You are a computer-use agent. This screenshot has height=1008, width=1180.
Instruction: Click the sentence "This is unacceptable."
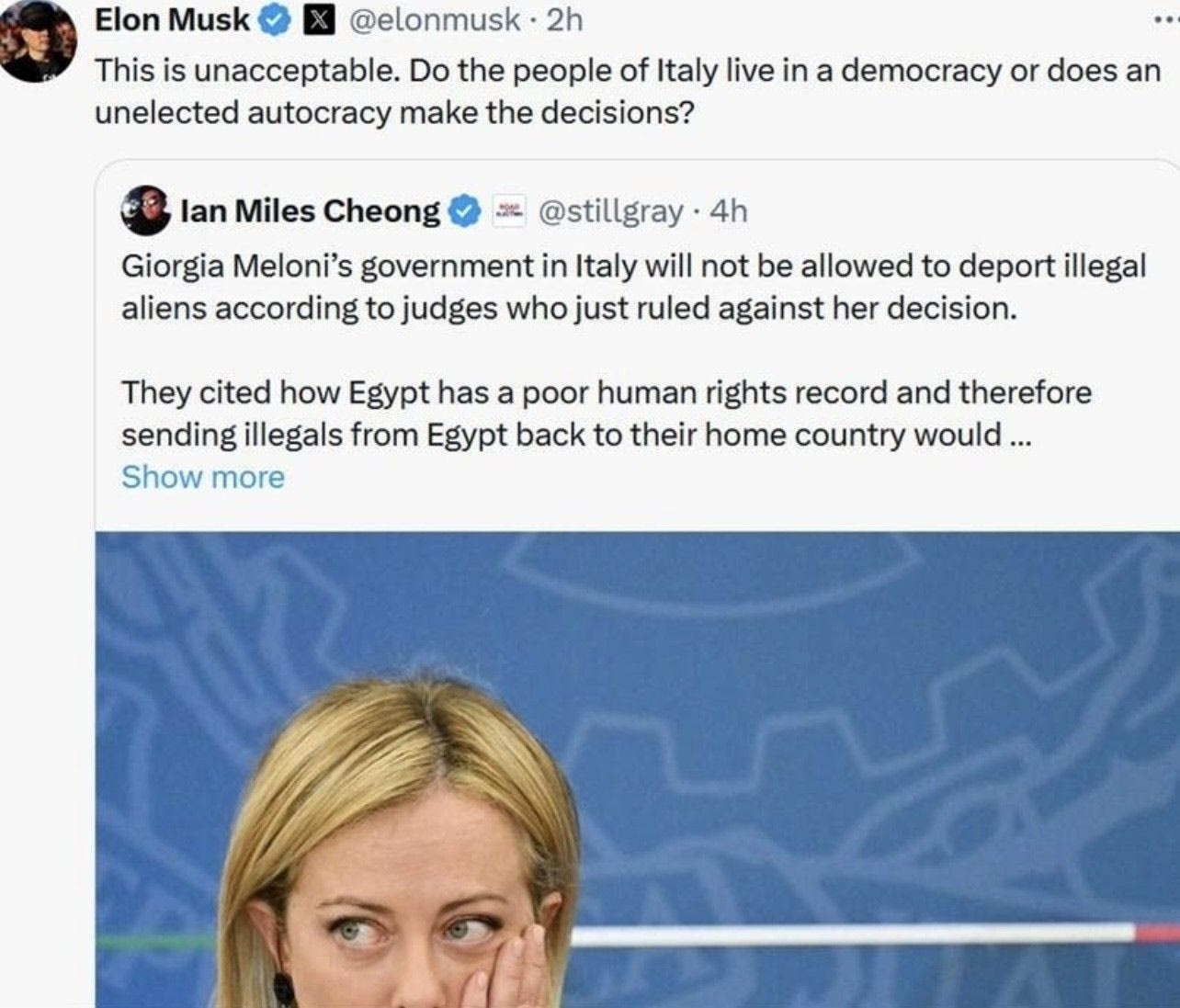coord(247,70)
